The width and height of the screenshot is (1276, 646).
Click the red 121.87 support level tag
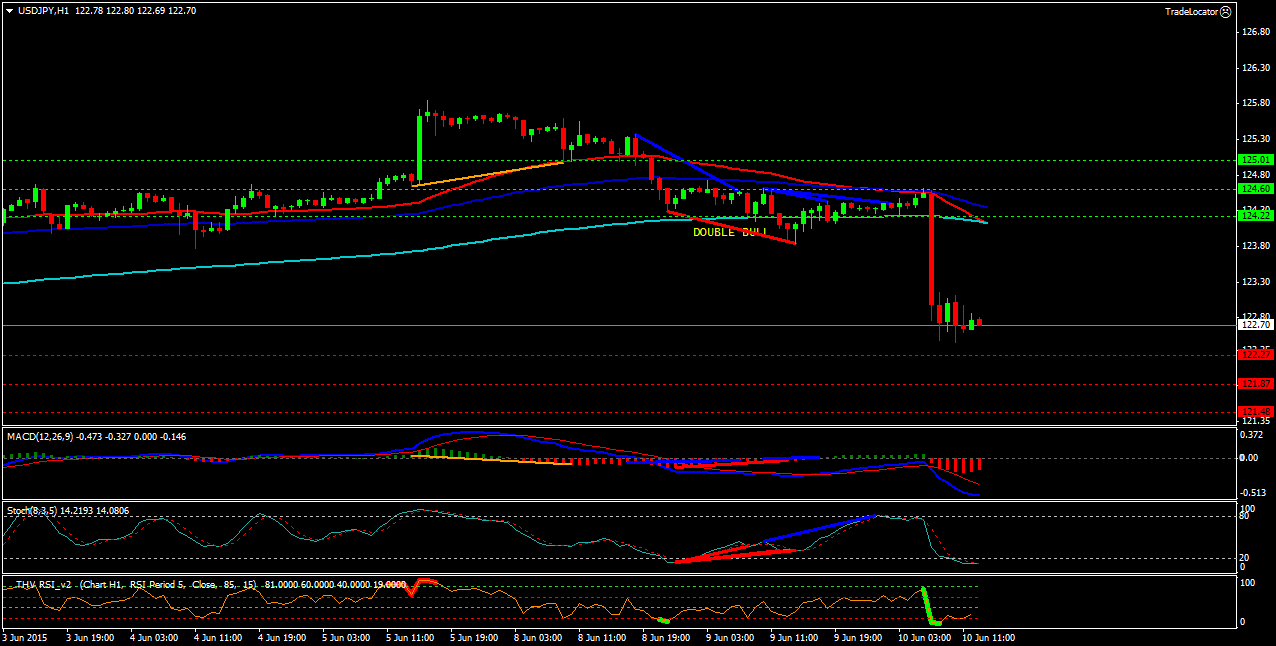coord(1254,383)
